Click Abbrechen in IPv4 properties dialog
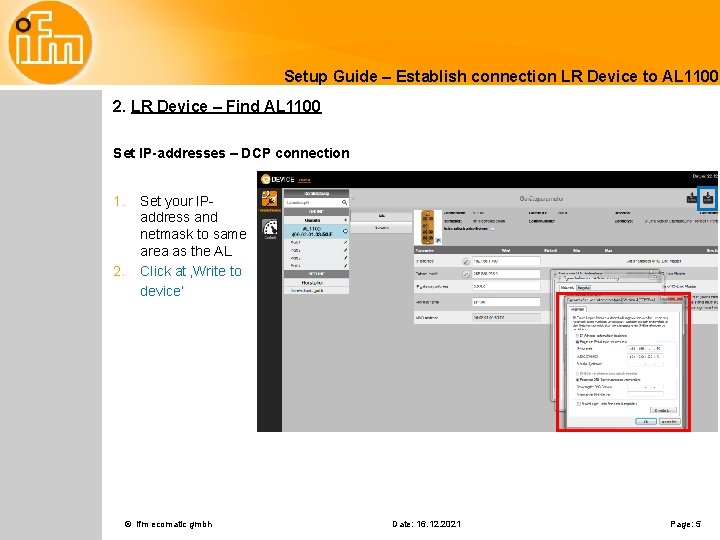Viewport: 720px width, 540px height. (x=669, y=422)
